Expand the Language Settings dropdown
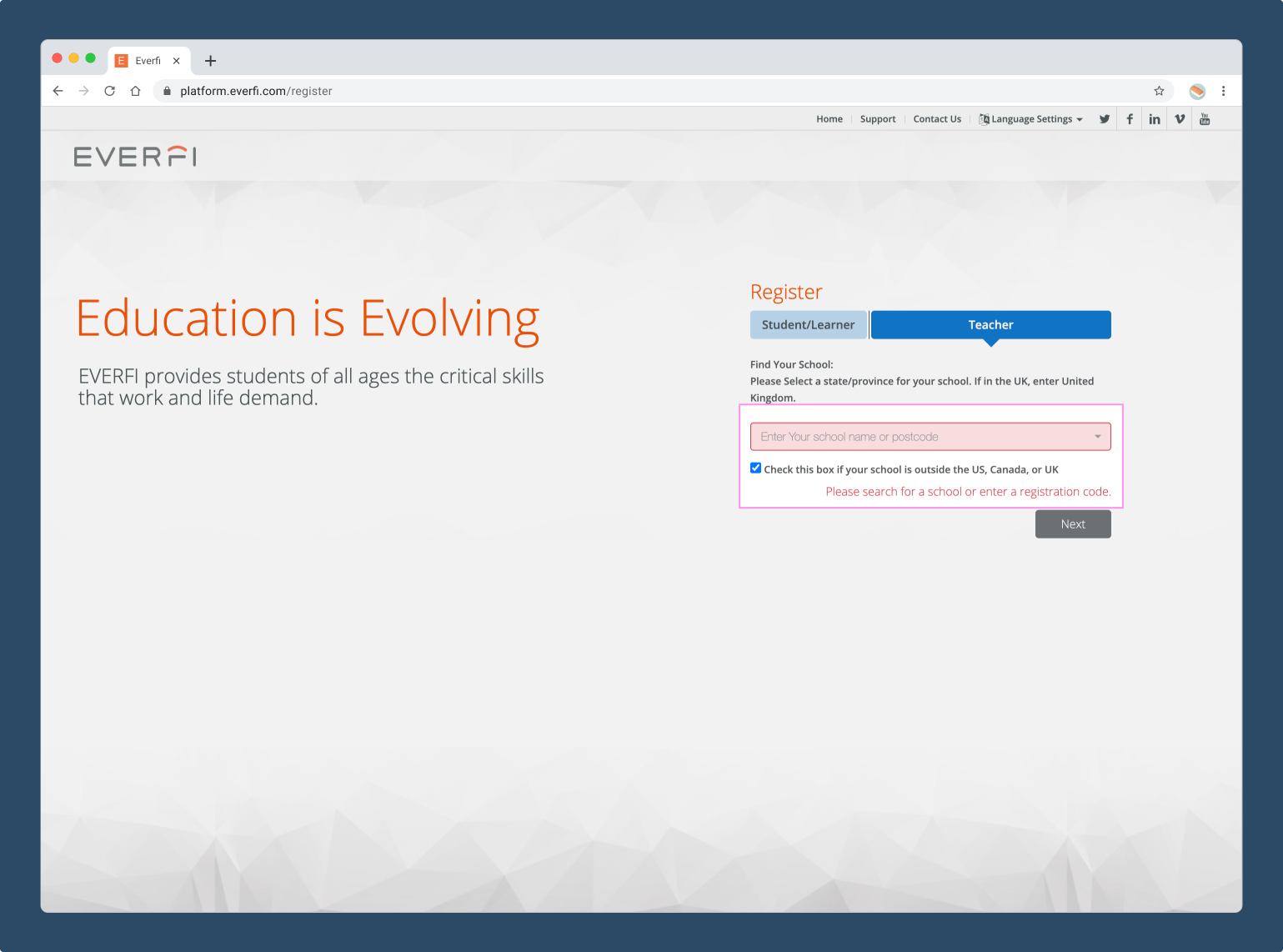This screenshot has height=952, width=1283. (x=1031, y=119)
